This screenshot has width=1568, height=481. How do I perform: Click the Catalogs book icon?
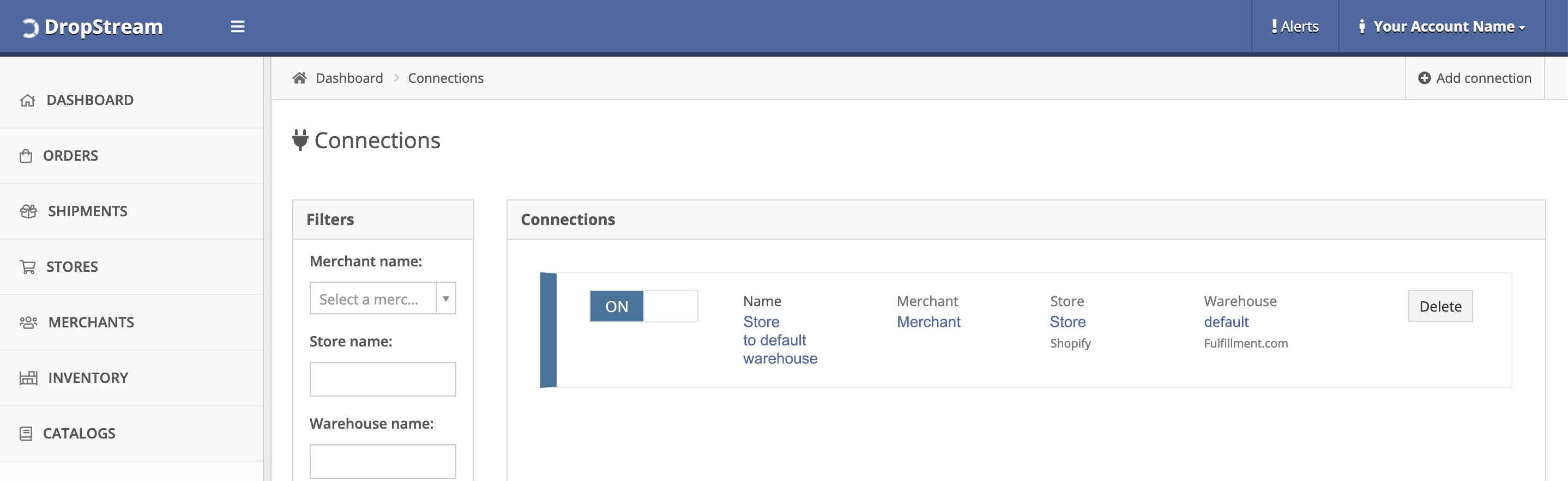click(26, 434)
